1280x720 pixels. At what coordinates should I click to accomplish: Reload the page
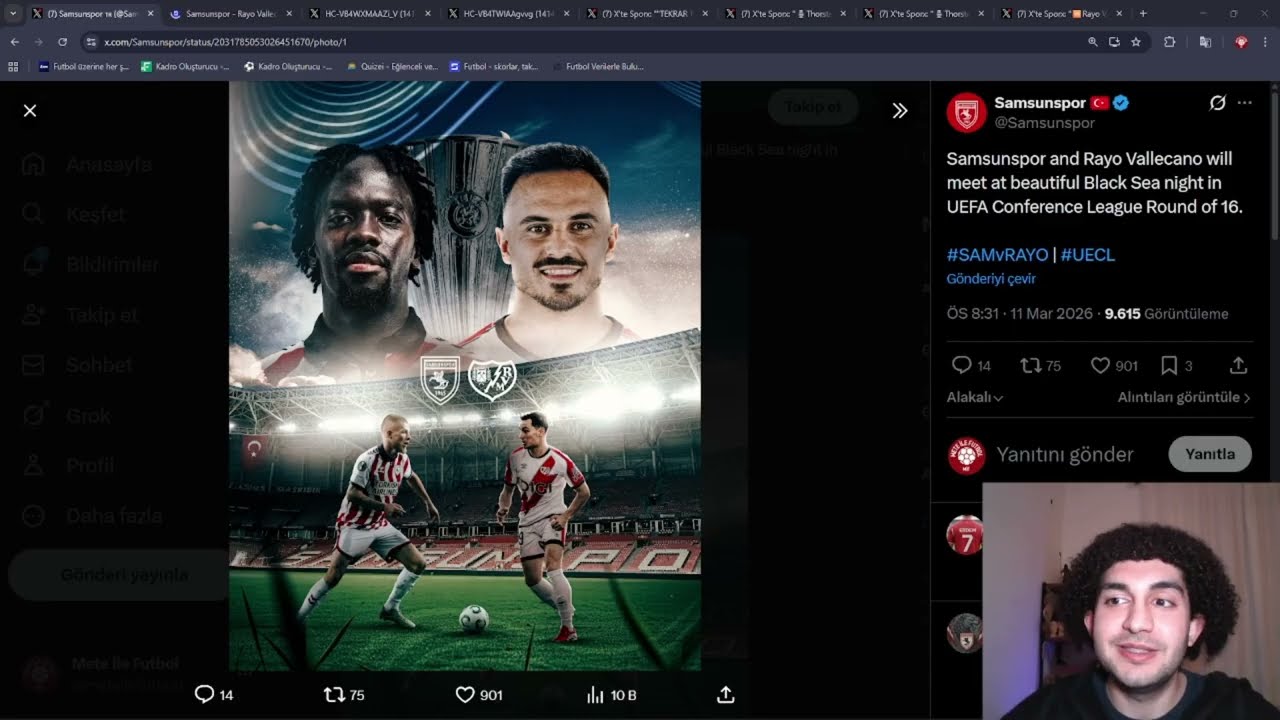point(62,42)
